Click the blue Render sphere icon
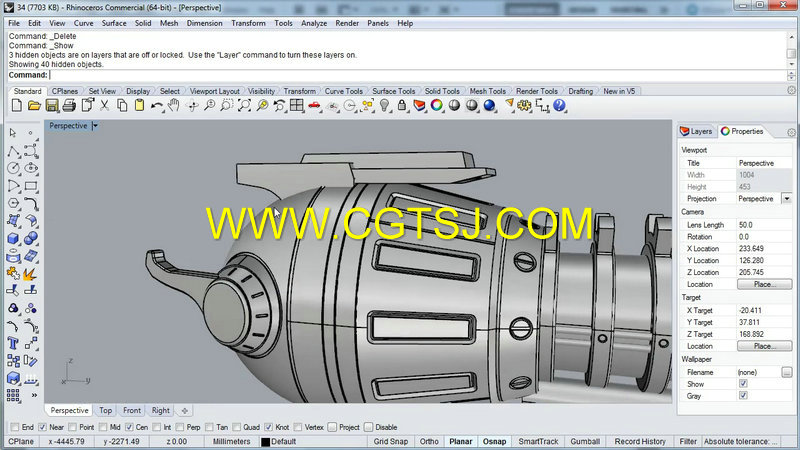Viewport: 800px width, 450px height. point(489,106)
